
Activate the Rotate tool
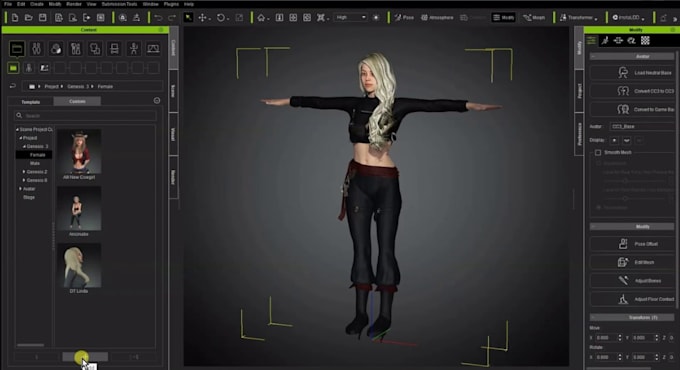click(x=221, y=18)
